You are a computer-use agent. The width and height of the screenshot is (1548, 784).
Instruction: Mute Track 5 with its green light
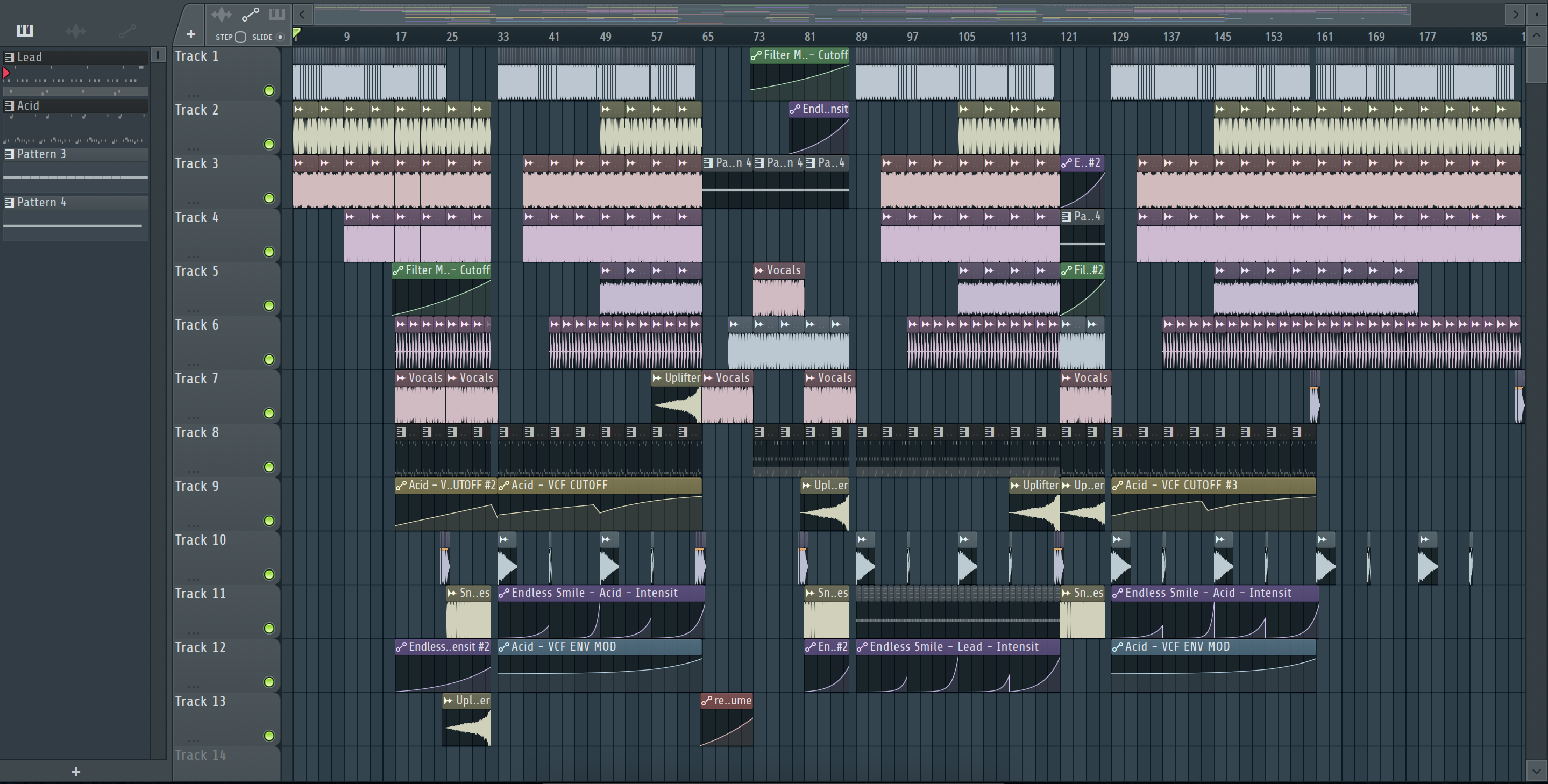click(x=269, y=306)
